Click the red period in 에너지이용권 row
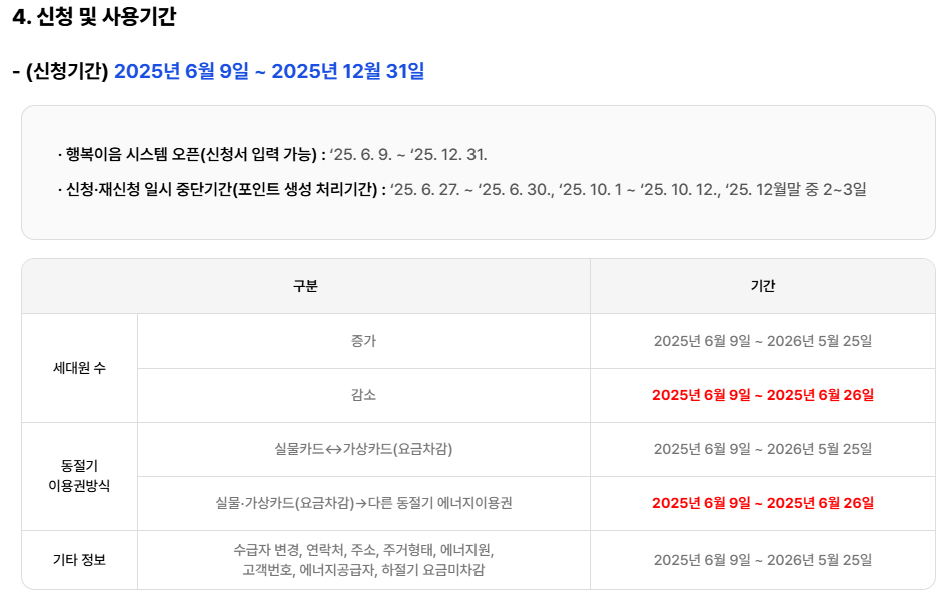The width and height of the screenshot is (946, 598). pyautogui.click(x=763, y=503)
